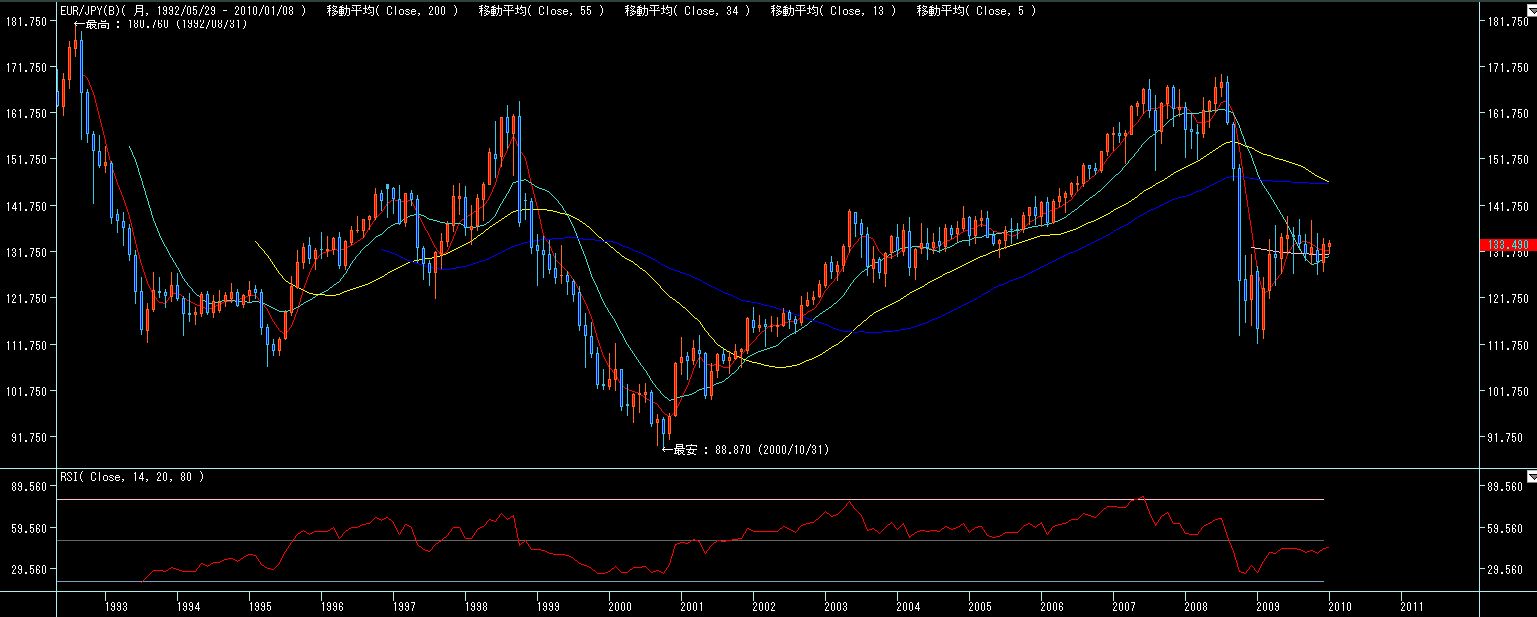Click the 2003 year label
The width and height of the screenshot is (1537, 617).
[x=836, y=606]
